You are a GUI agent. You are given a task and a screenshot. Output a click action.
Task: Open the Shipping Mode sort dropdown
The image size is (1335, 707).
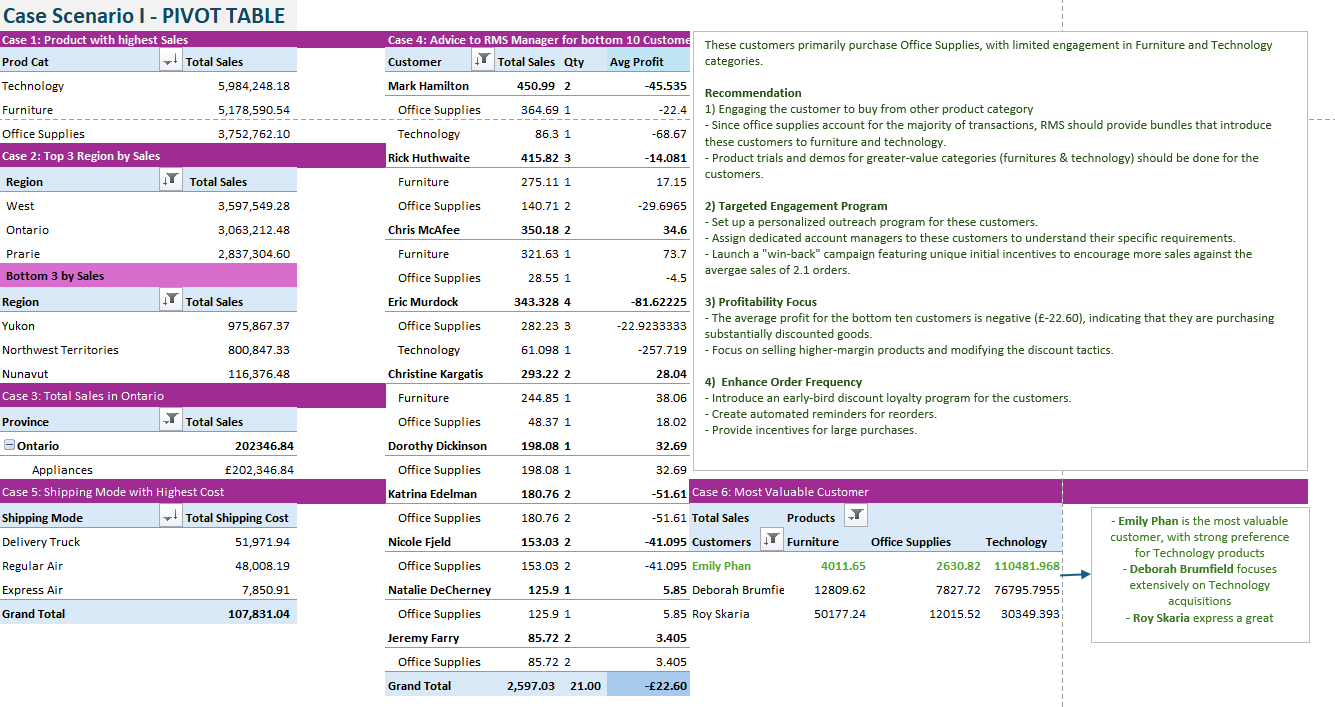[x=171, y=518]
